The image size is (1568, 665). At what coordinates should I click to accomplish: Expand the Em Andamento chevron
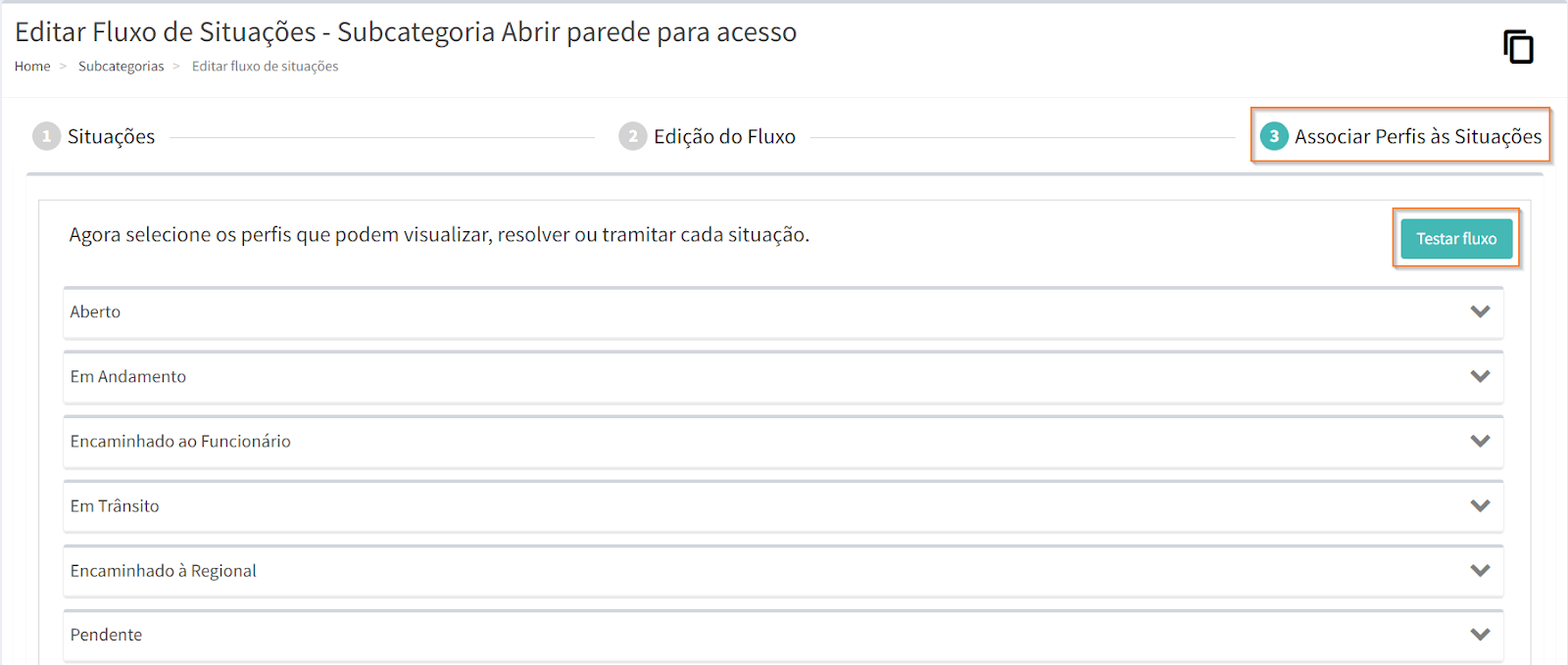pos(1480,376)
